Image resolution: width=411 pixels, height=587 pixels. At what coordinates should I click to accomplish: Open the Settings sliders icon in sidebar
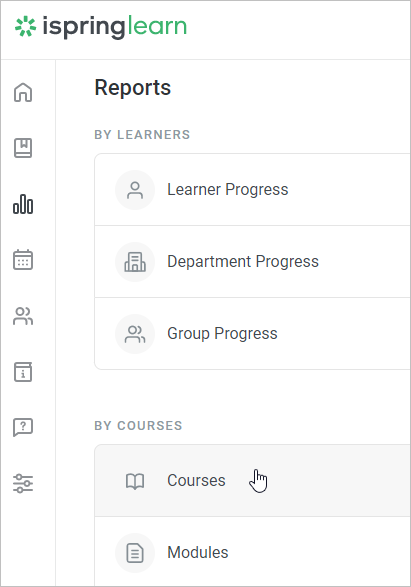coord(23,483)
